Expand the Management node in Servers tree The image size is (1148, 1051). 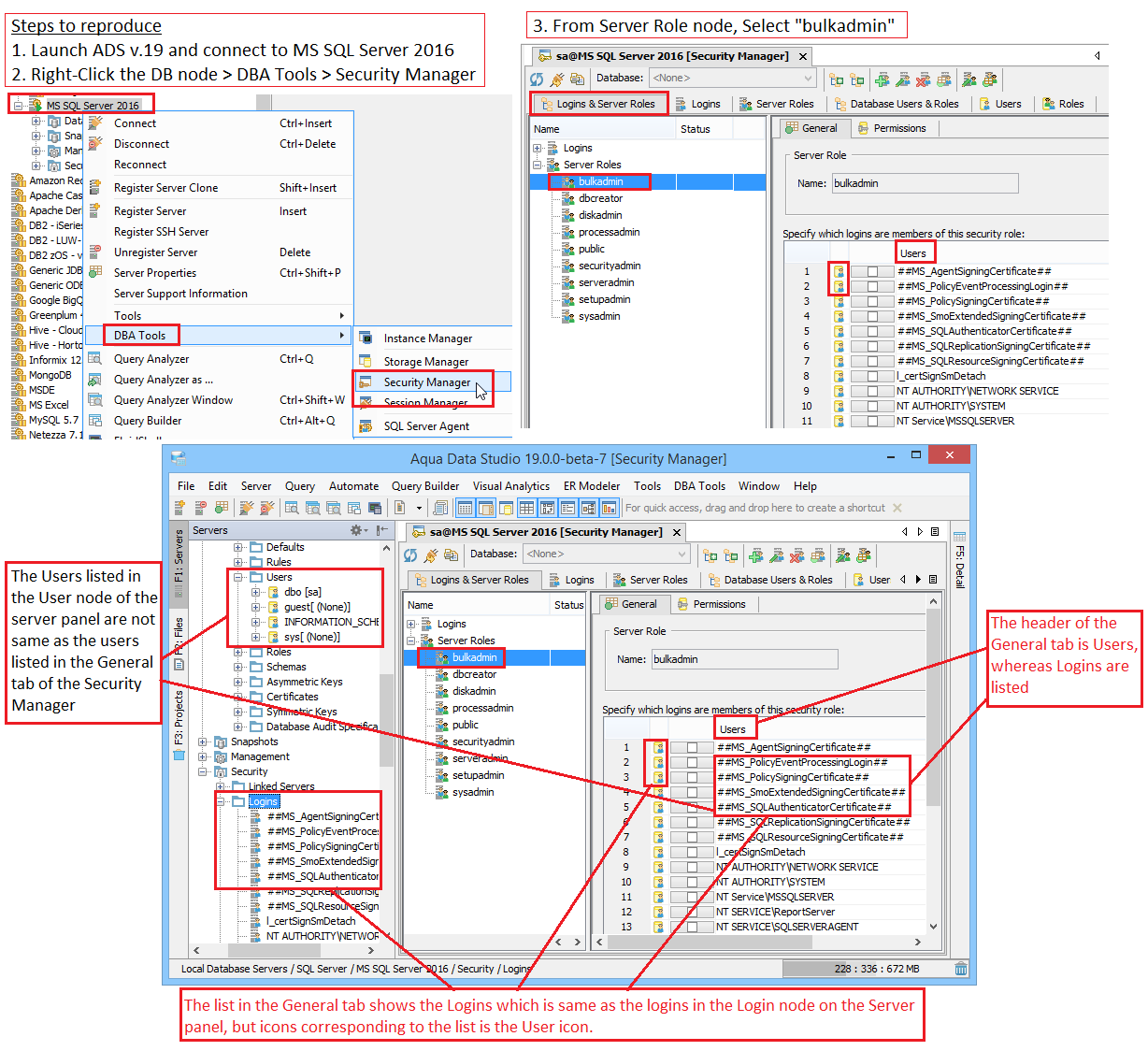[203, 756]
